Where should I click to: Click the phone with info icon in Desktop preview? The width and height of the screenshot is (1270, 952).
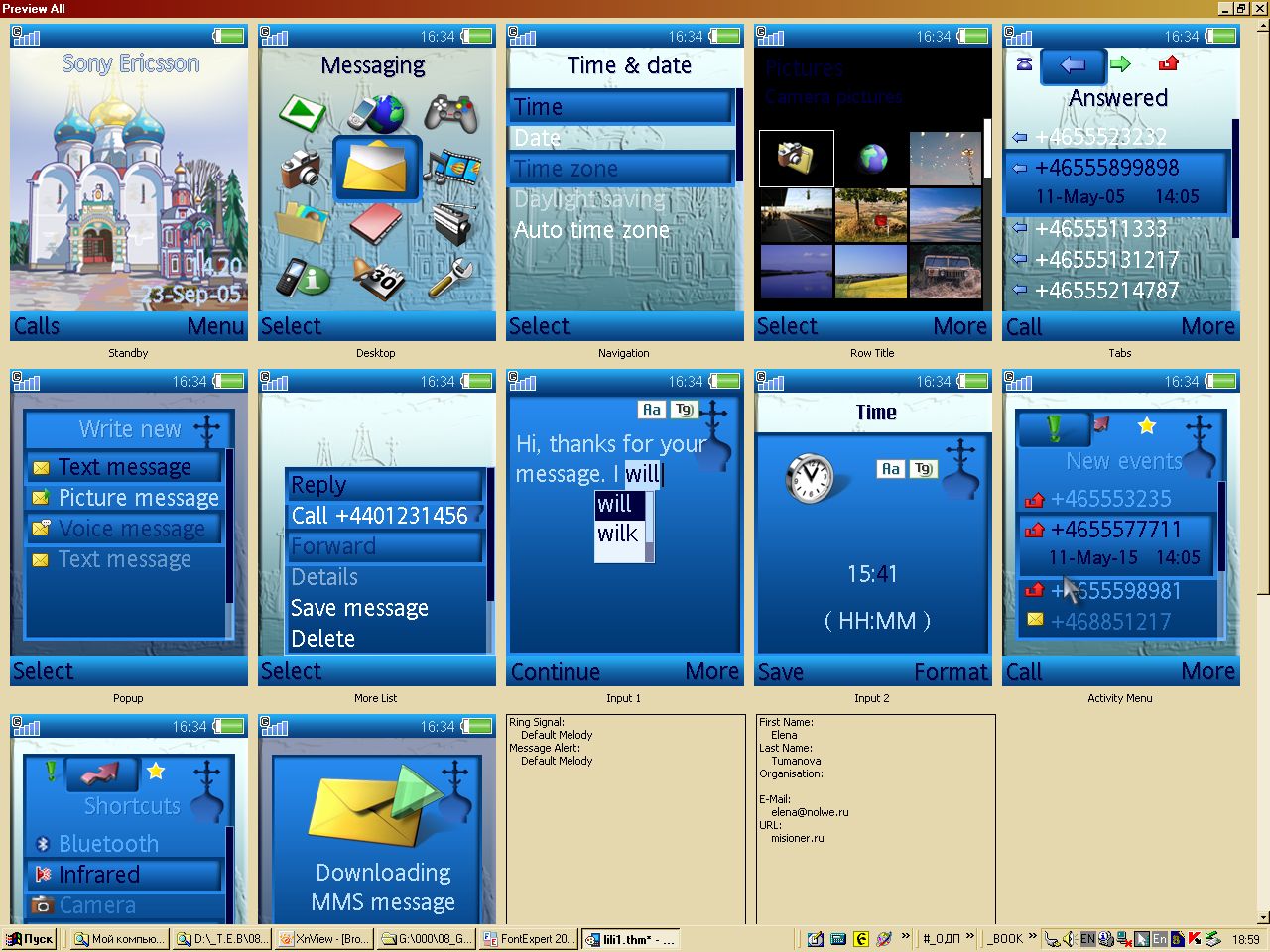[x=301, y=278]
